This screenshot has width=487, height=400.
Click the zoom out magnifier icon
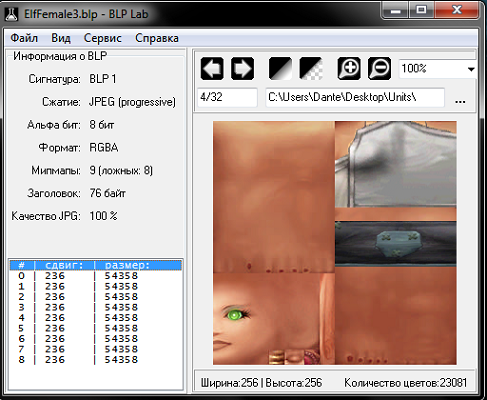379,69
